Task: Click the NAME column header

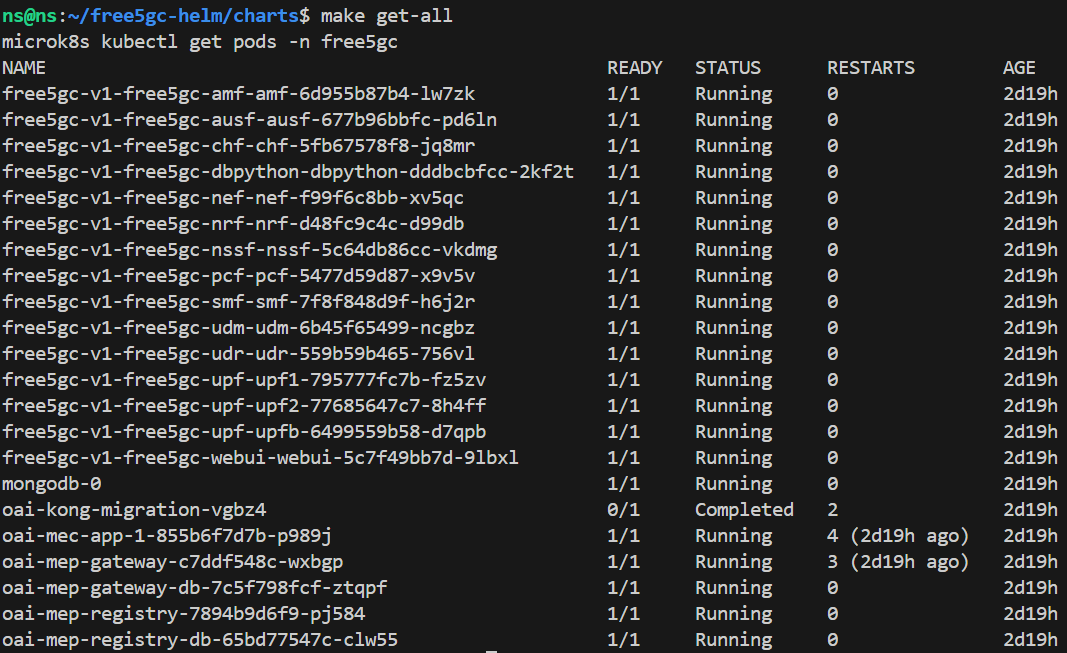Action: (x=24, y=68)
